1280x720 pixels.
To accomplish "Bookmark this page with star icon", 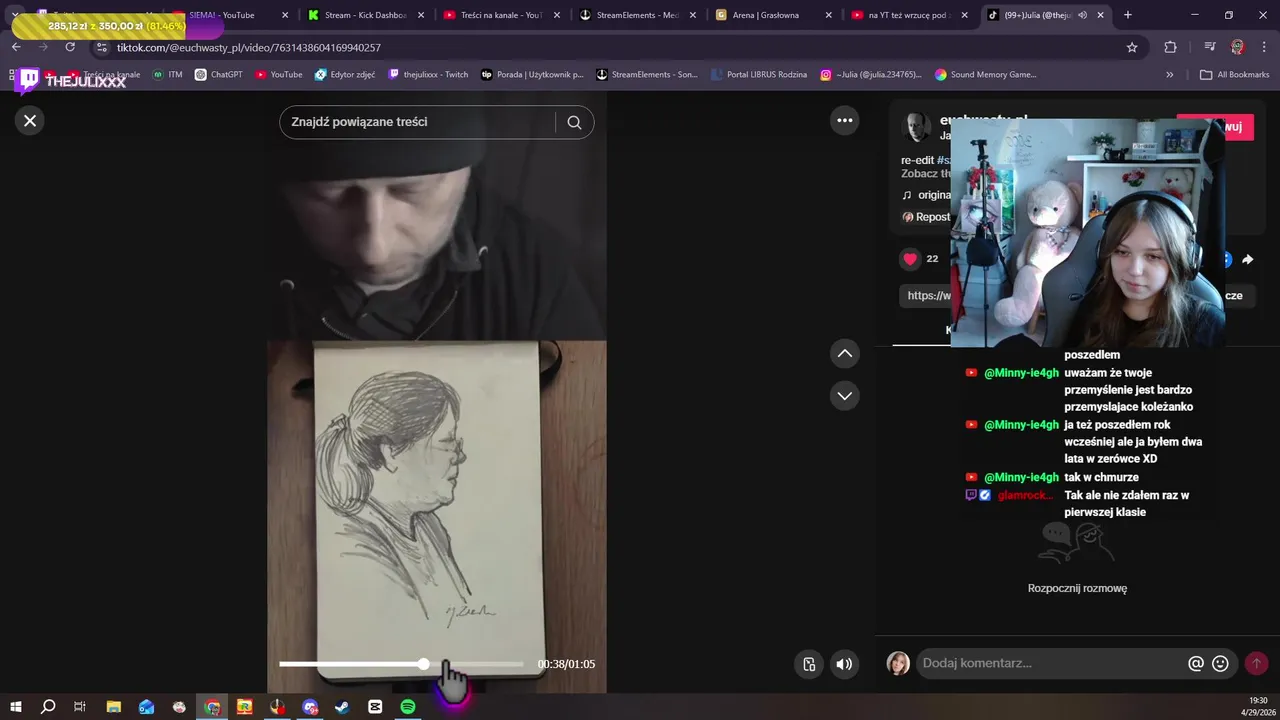I will [x=1132, y=47].
